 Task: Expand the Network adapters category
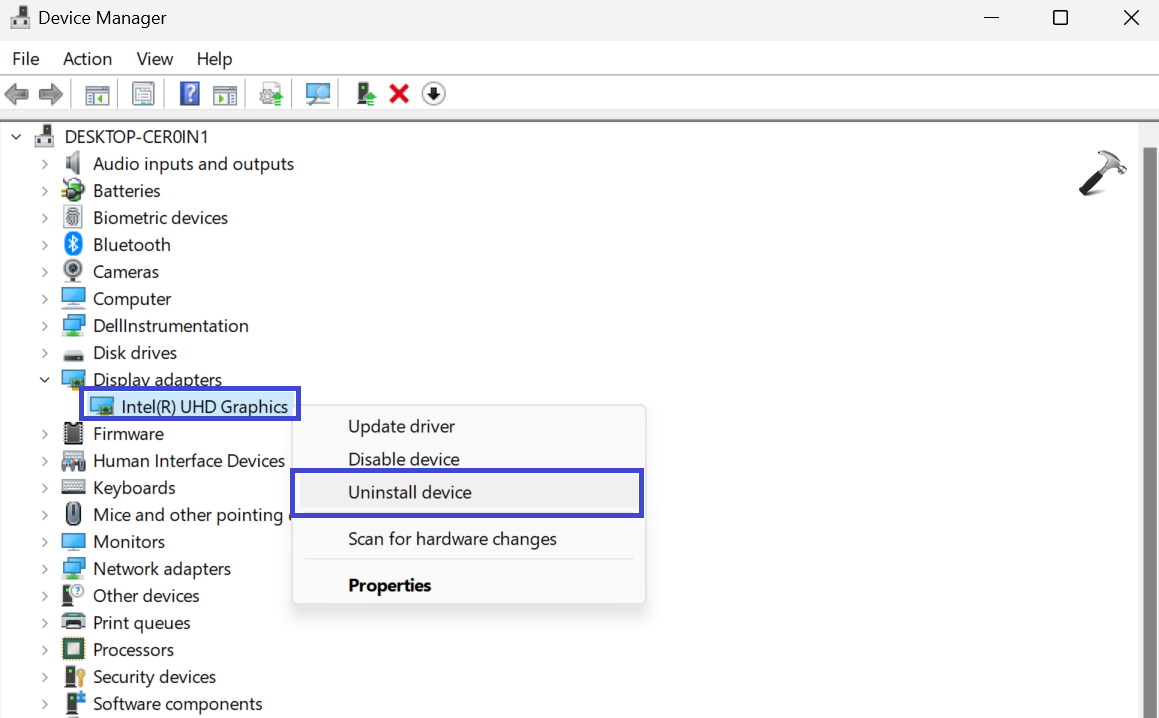point(44,569)
